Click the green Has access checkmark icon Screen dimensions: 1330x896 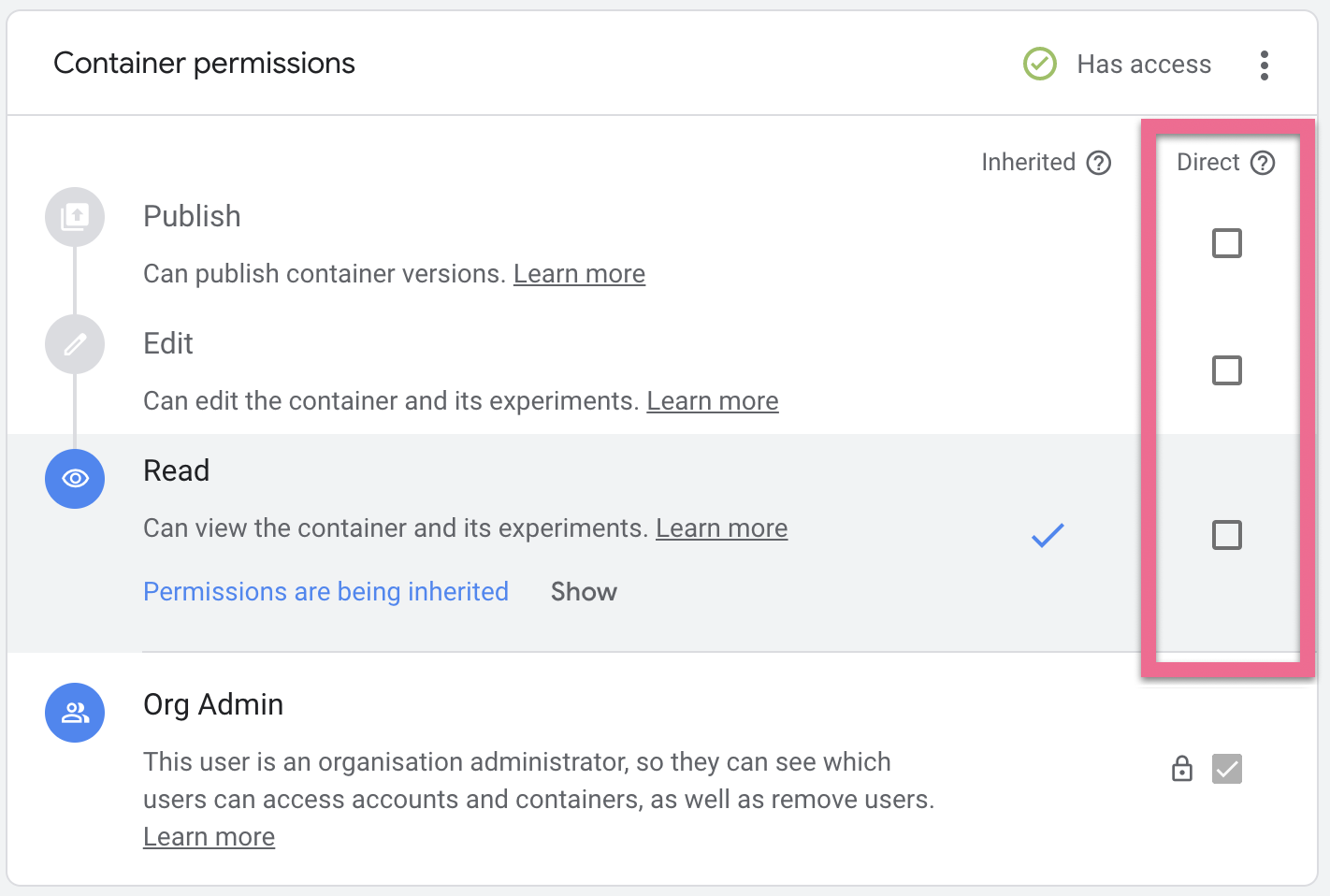tap(1040, 65)
